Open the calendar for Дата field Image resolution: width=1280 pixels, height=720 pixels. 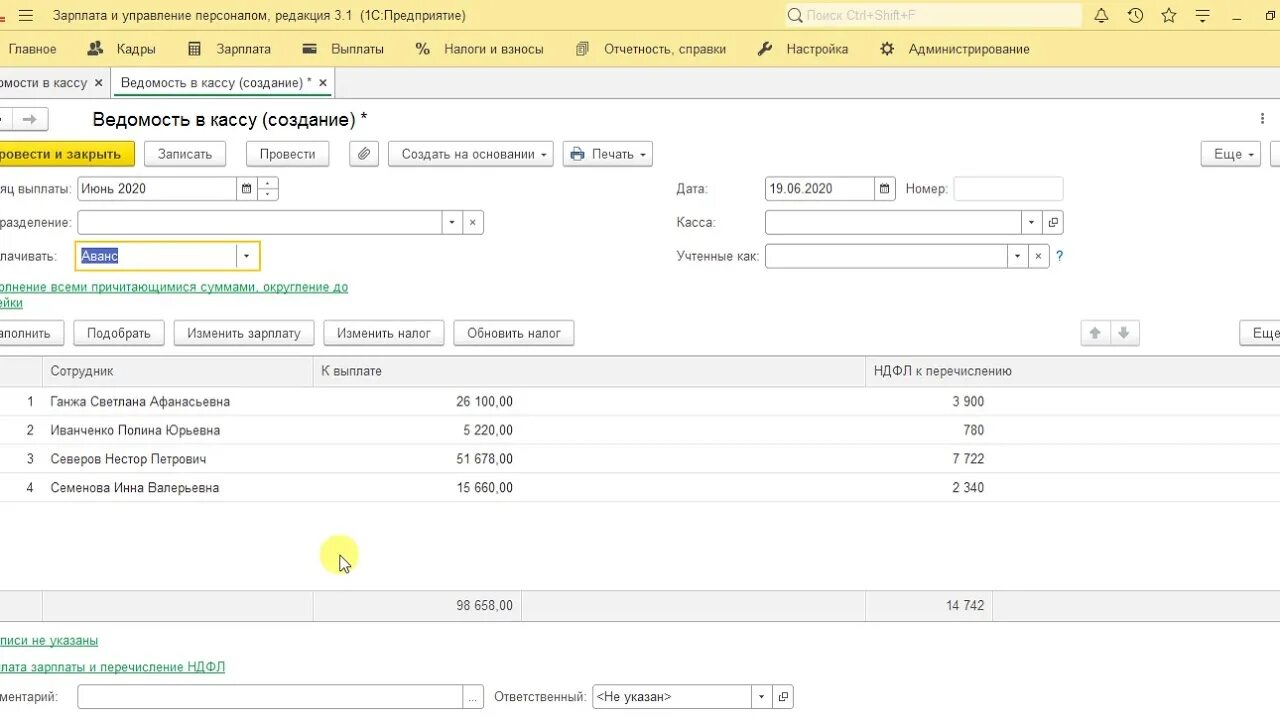click(884, 189)
